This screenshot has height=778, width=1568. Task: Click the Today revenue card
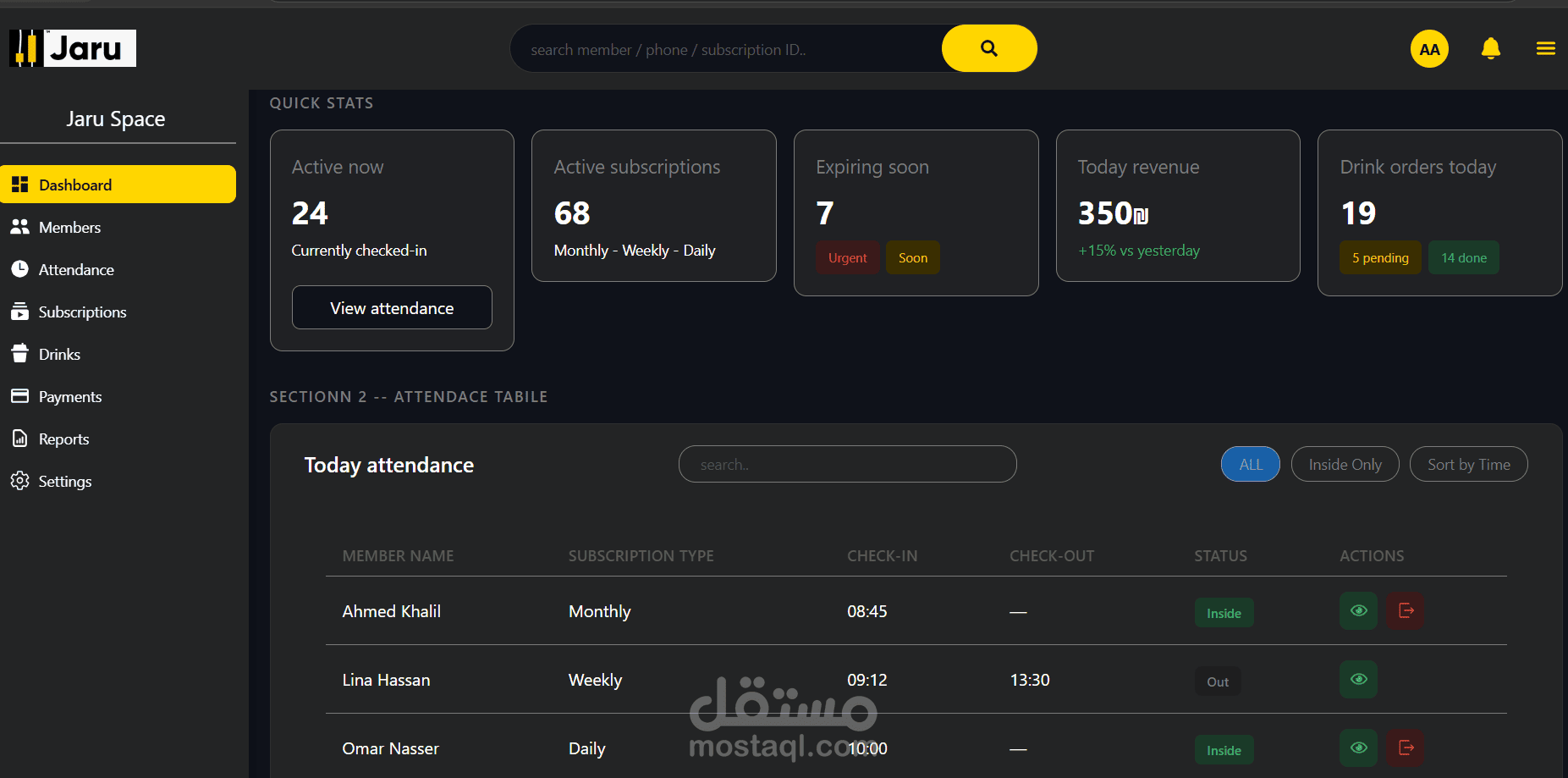tap(1178, 206)
